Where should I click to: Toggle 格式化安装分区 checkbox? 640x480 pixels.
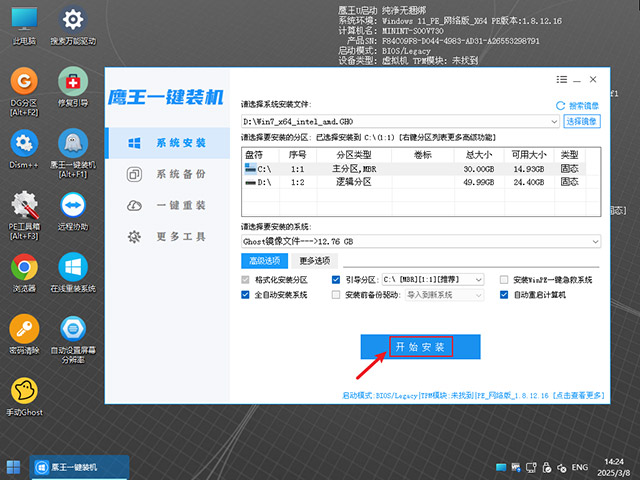(245, 280)
